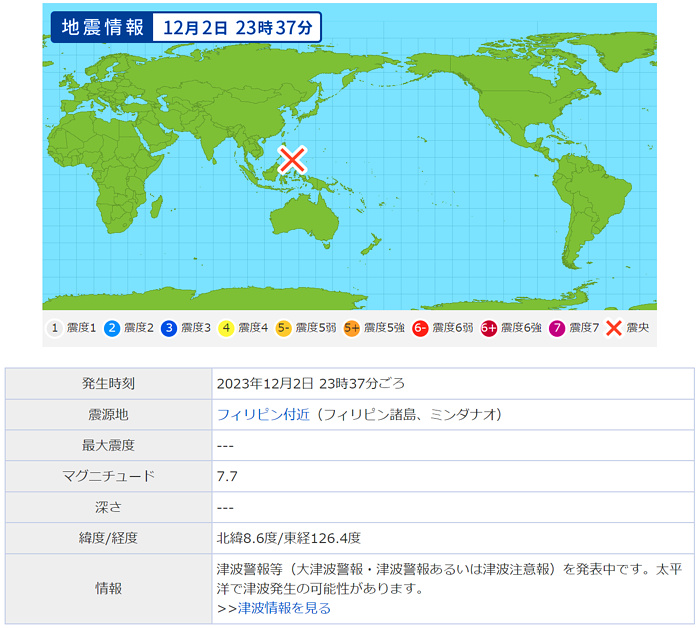The height and width of the screenshot is (628, 700).
Task: Click the 震度6強 legend icon
Action: coord(488,329)
